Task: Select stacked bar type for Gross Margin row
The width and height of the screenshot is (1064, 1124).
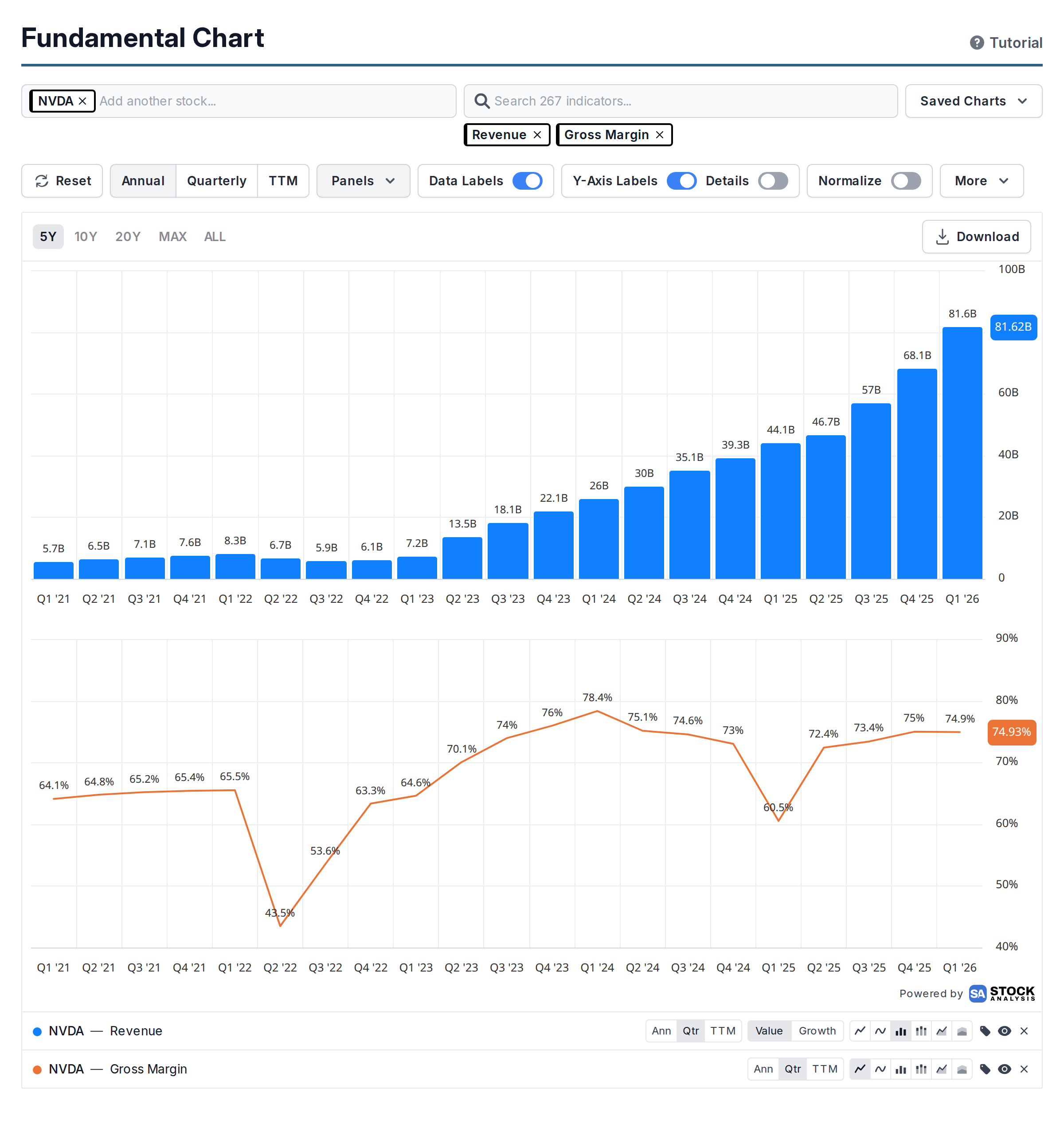Action: (x=921, y=1069)
